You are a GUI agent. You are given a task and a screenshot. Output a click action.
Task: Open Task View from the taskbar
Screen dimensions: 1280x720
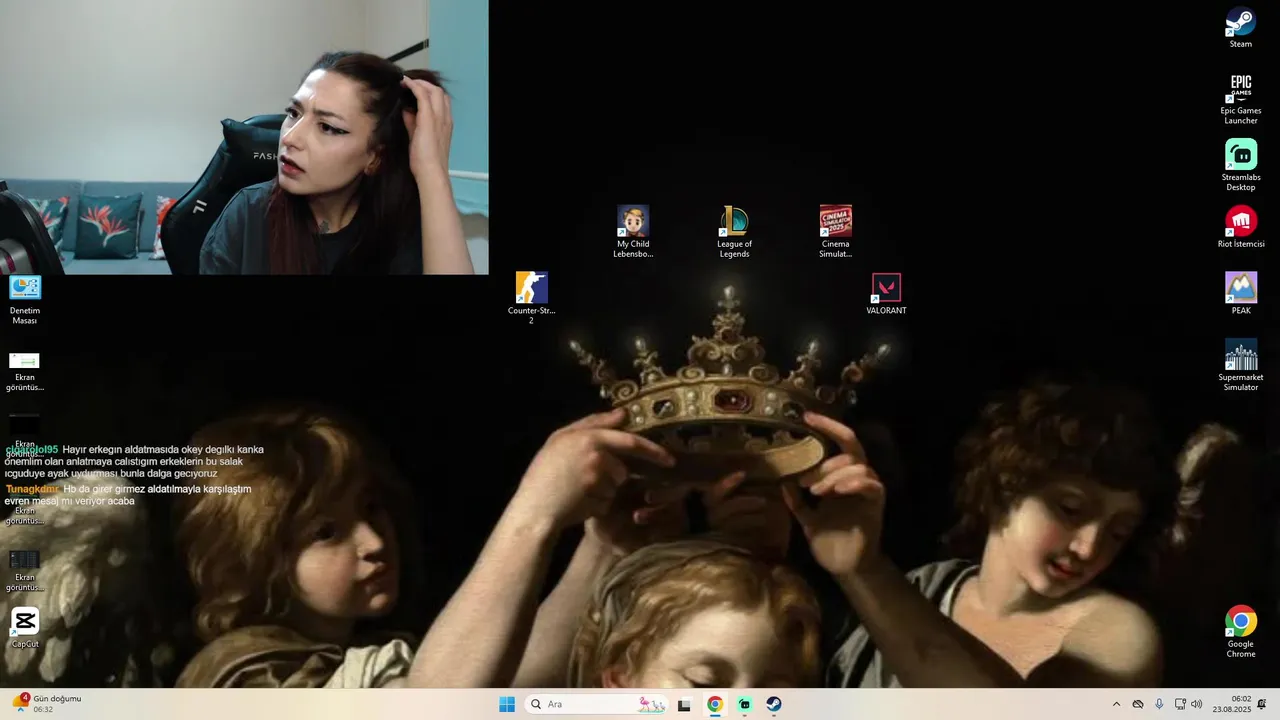[x=684, y=704]
